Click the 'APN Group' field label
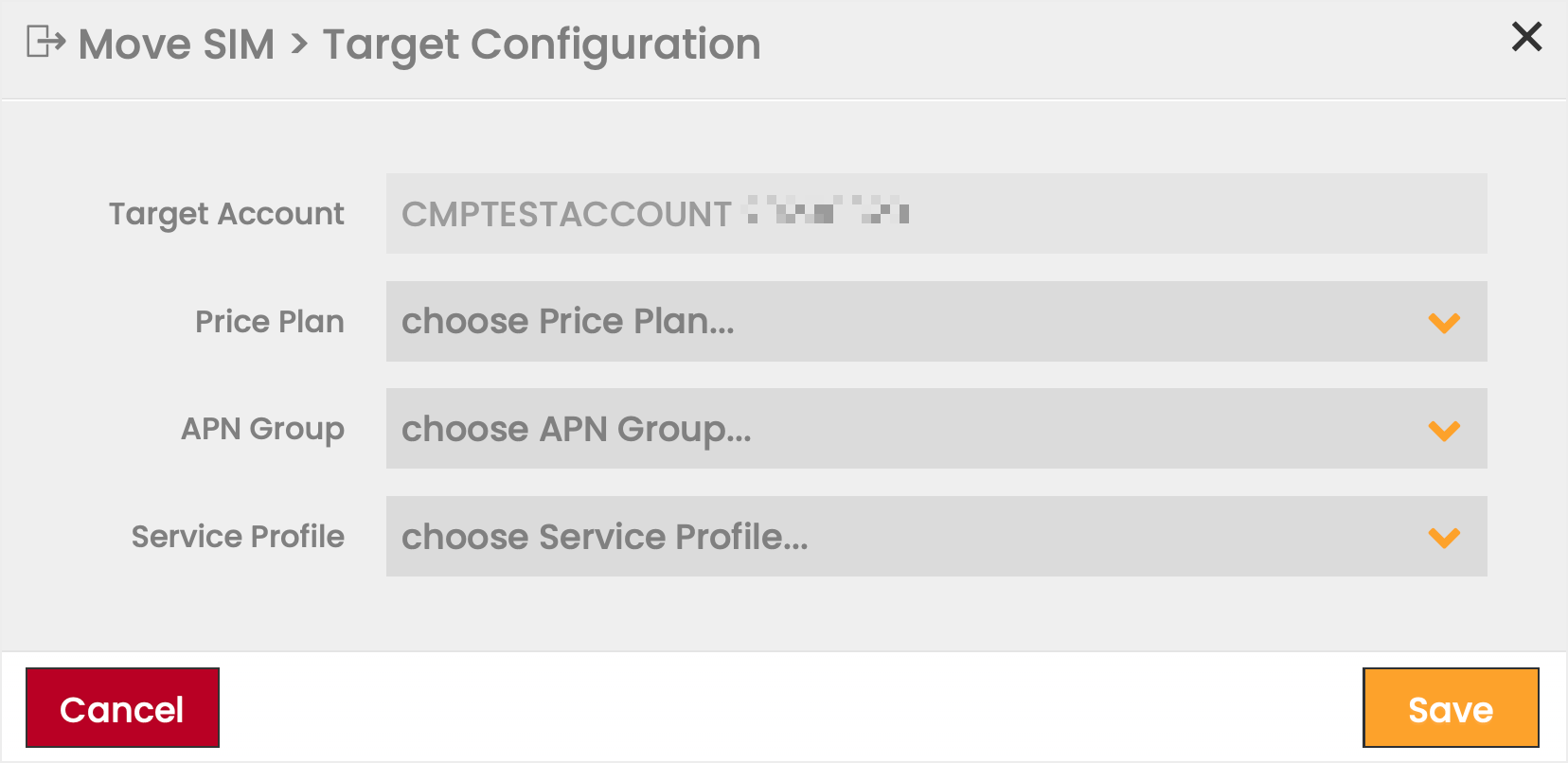This screenshot has height=763, width=1568. (262, 429)
